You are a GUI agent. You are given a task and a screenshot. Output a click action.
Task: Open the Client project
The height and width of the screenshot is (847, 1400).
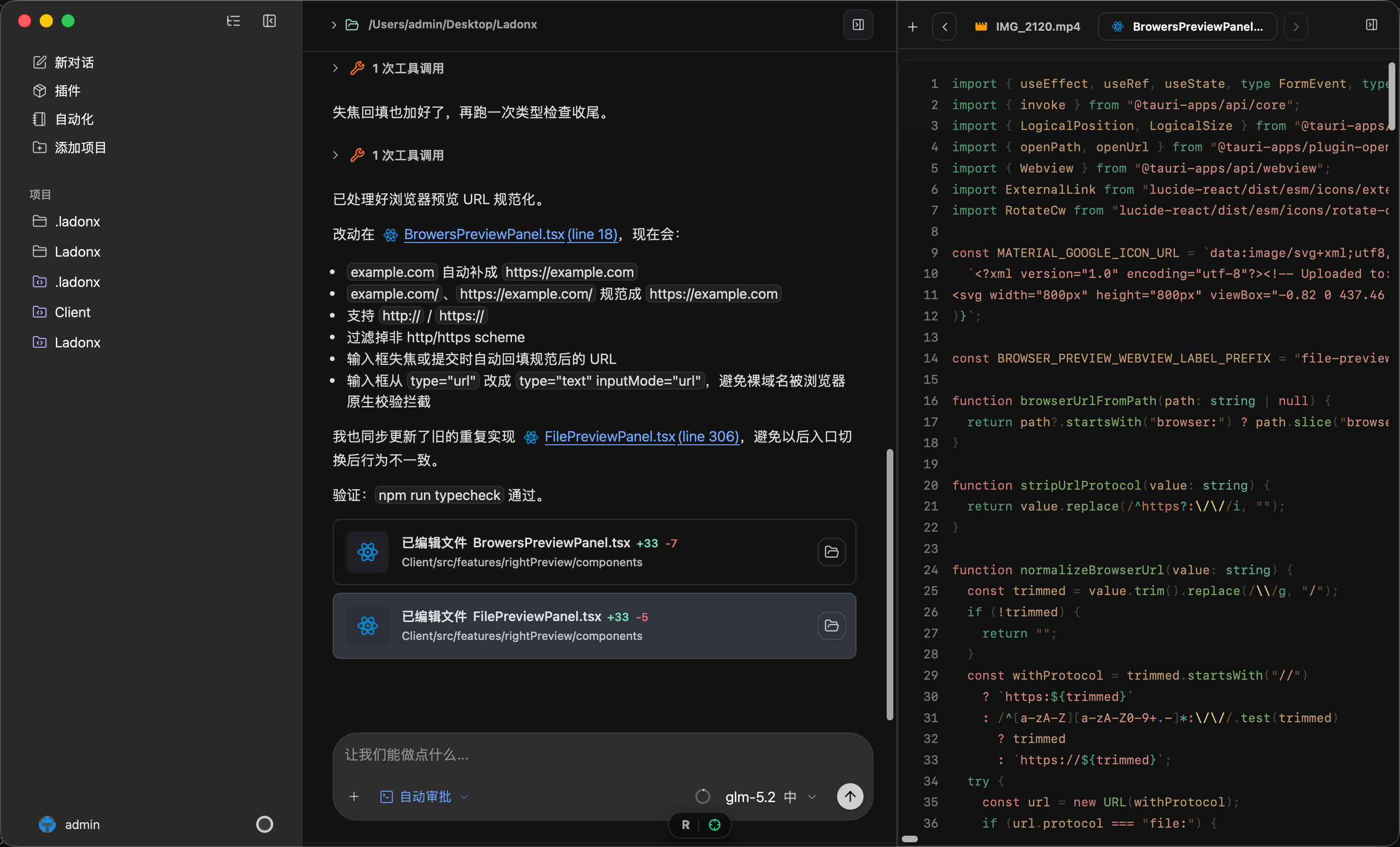click(x=62, y=312)
